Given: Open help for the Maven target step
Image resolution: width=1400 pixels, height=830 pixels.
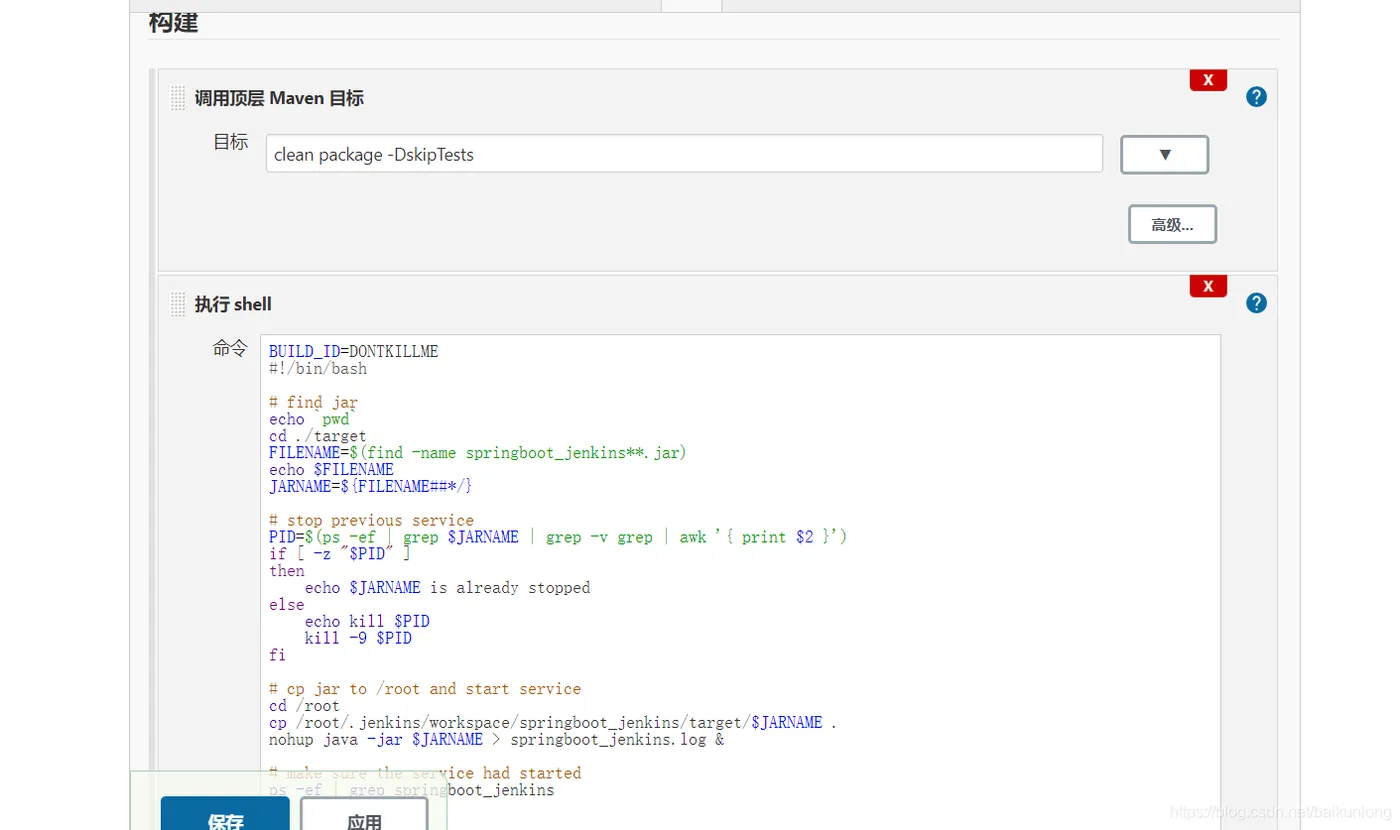Looking at the screenshot, I should [x=1257, y=97].
